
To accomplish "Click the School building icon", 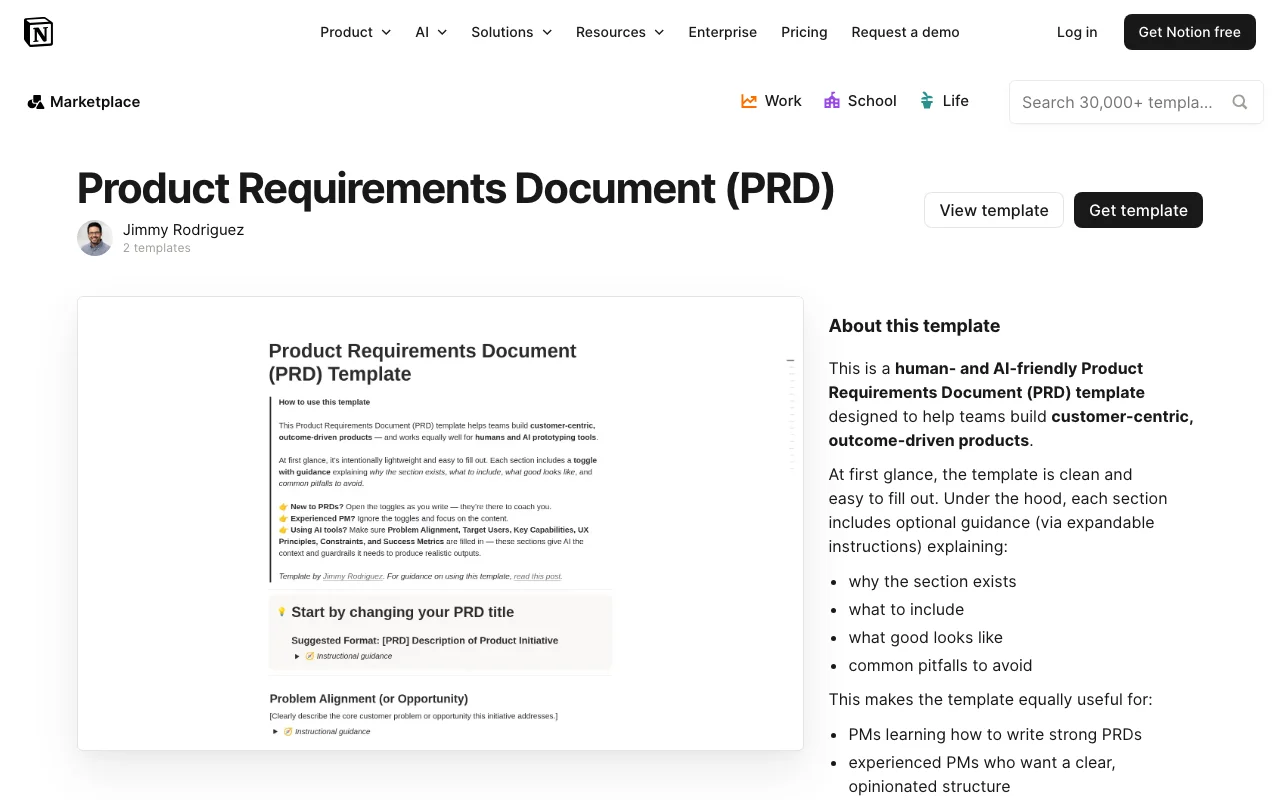I will click(832, 101).
